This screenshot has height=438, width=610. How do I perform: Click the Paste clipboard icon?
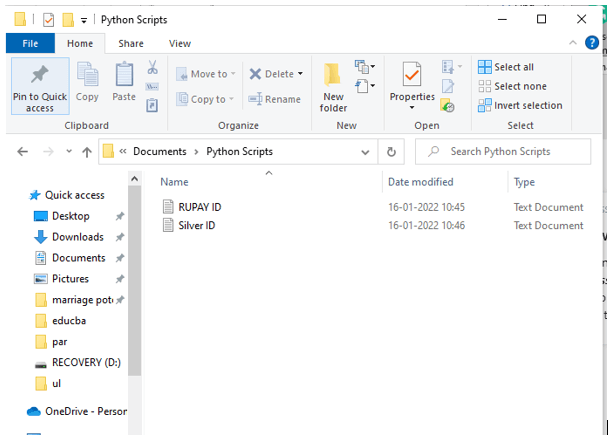(x=124, y=74)
